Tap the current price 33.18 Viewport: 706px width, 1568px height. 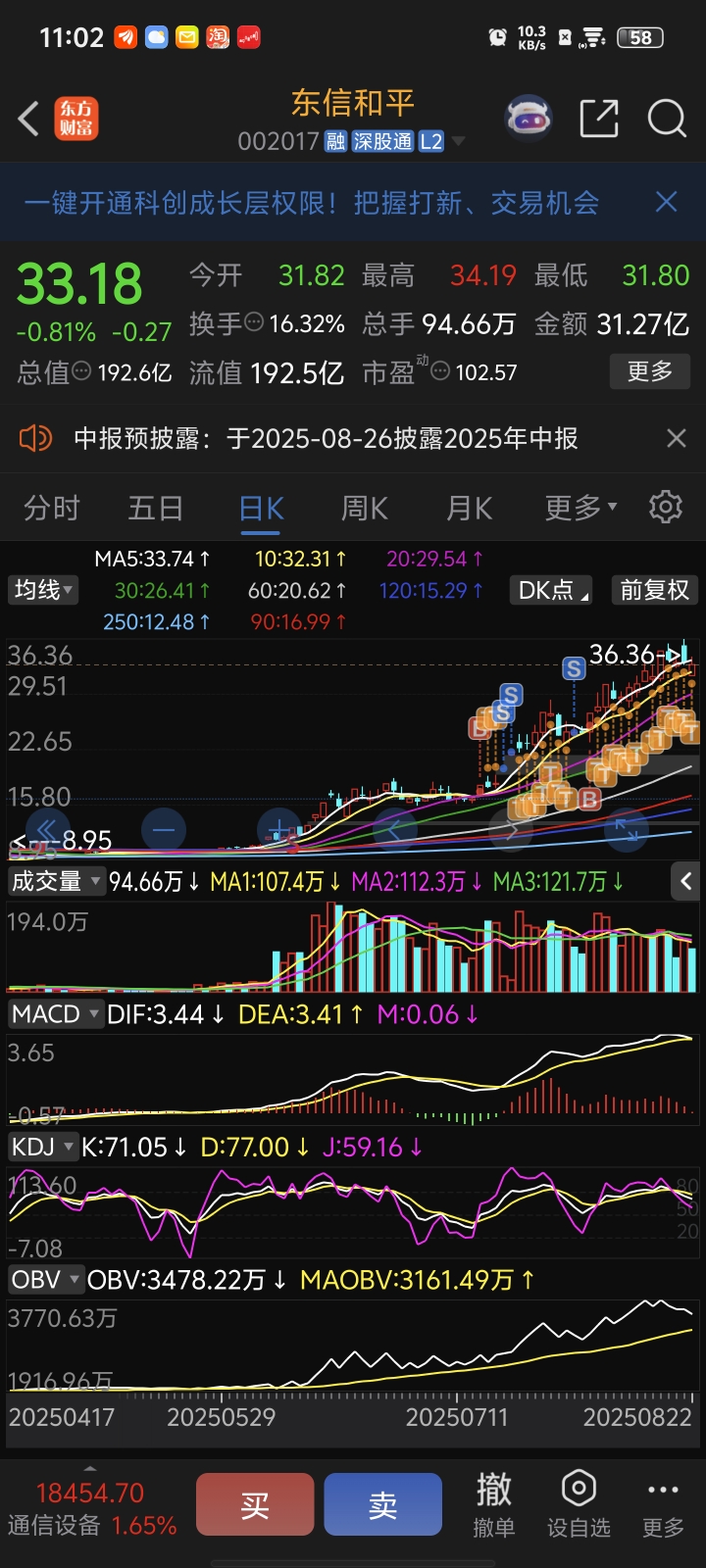[x=79, y=284]
